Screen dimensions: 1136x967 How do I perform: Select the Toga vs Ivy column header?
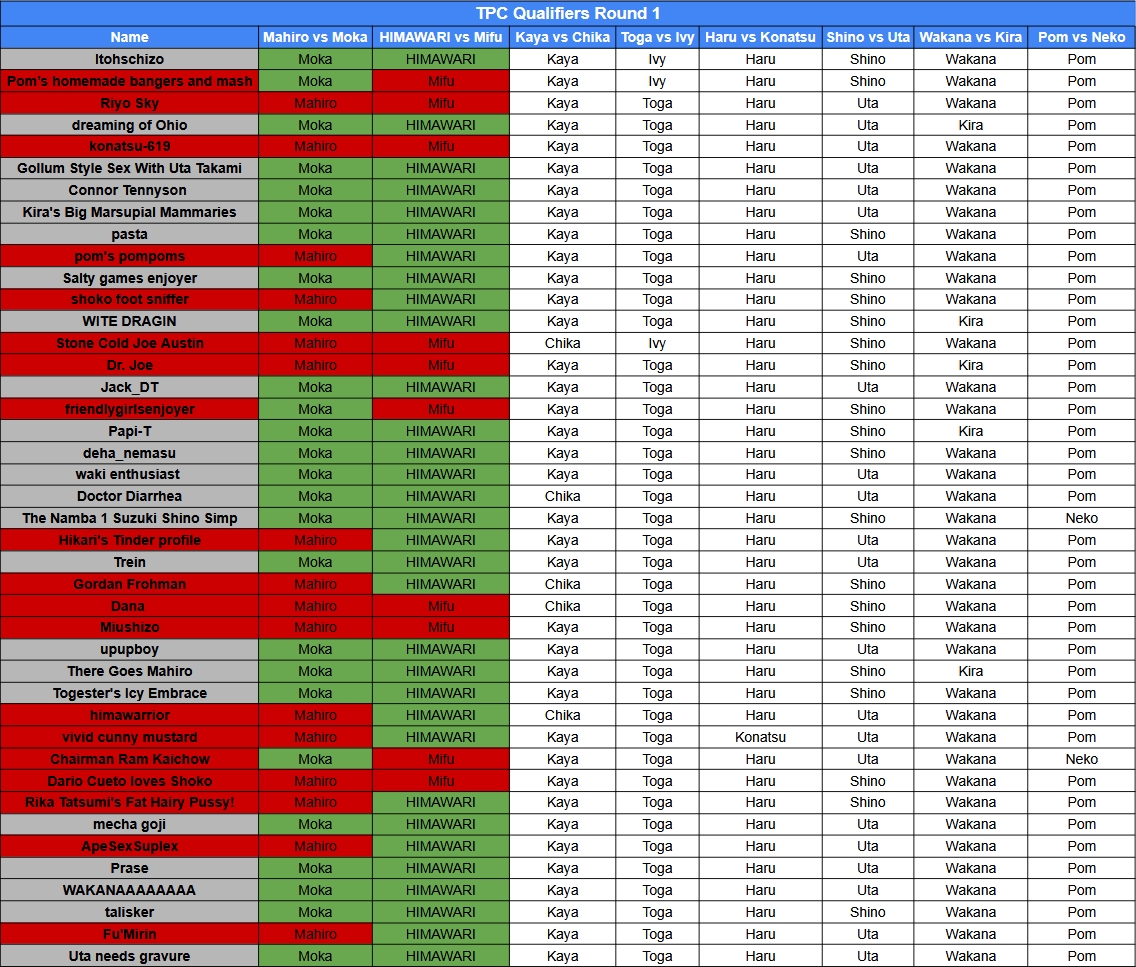pos(657,37)
